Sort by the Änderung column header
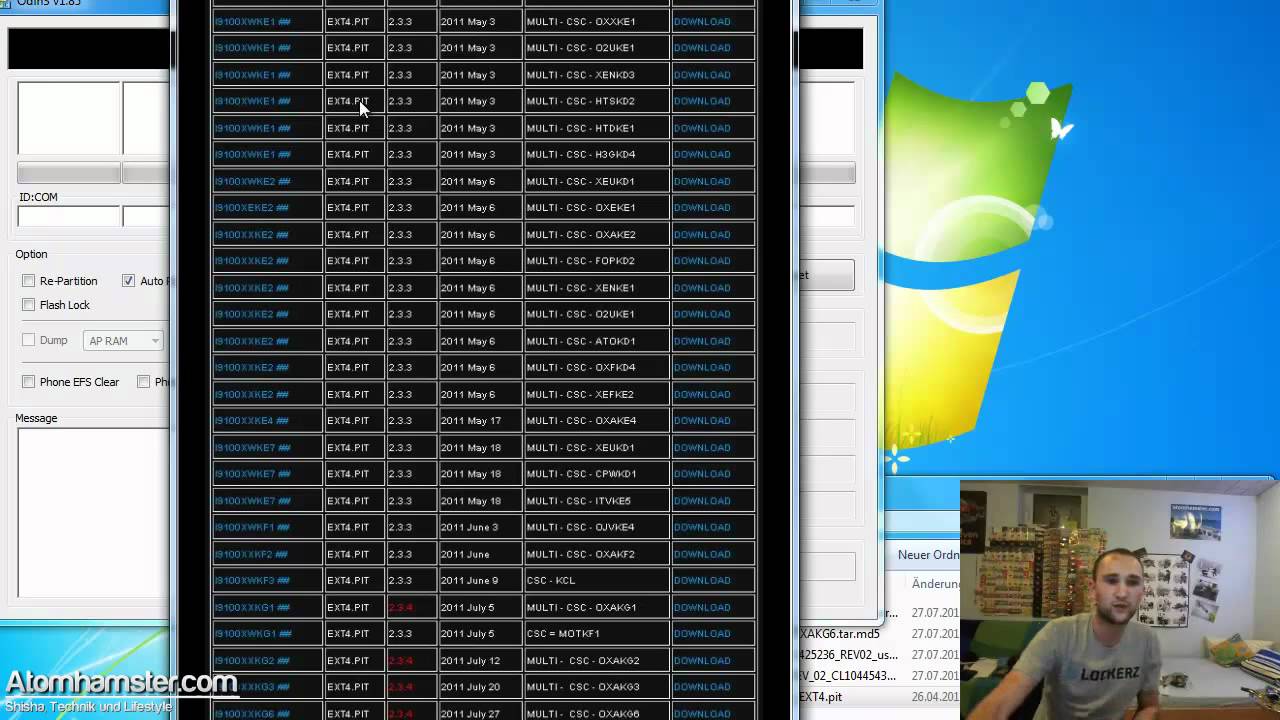This screenshot has height=720, width=1280. pyautogui.click(x=936, y=583)
